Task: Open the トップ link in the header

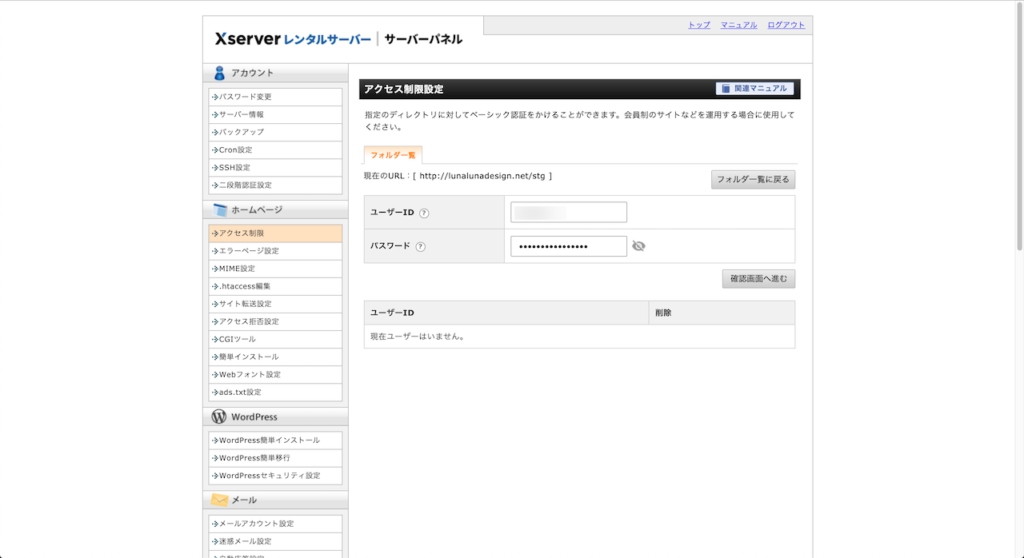Action: tap(699, 25)
